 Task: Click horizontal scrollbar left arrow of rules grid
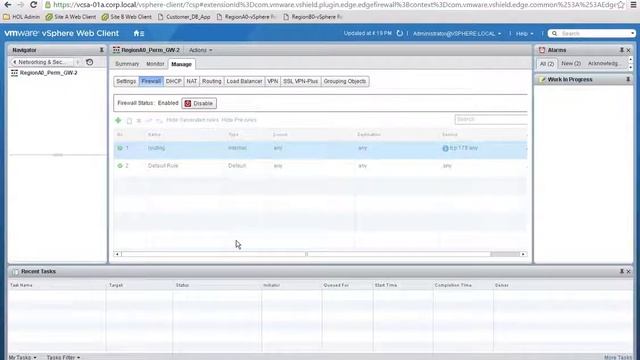pos(117,254)
